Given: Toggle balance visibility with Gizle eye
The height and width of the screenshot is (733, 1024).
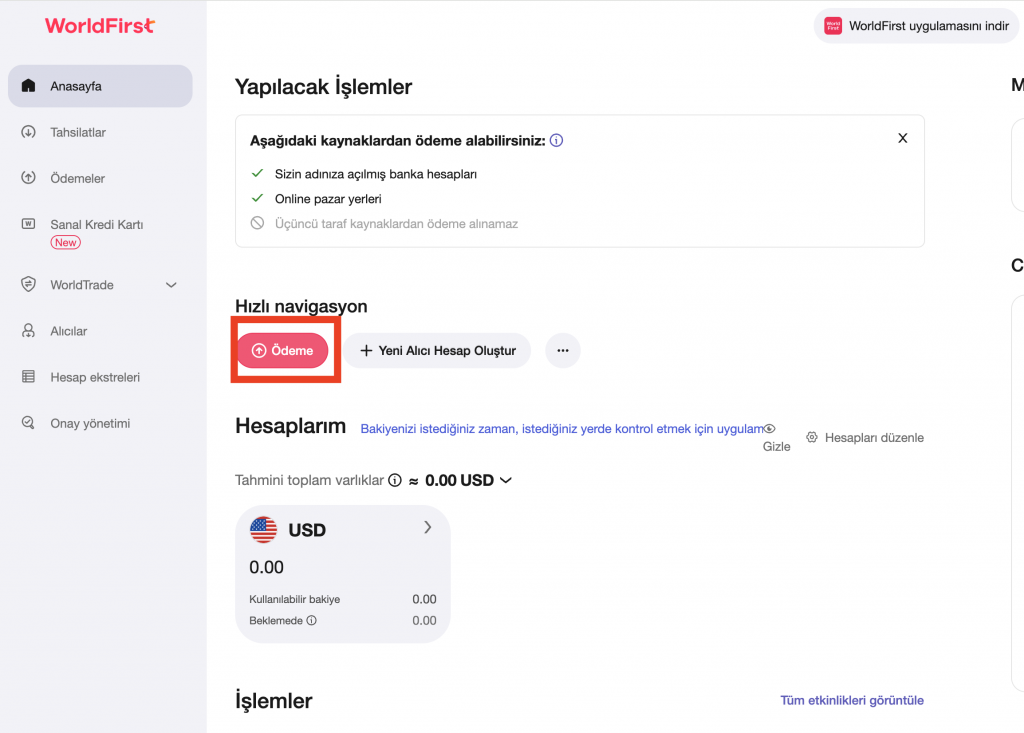Looking at the screenshot, I should pos(771,429).
